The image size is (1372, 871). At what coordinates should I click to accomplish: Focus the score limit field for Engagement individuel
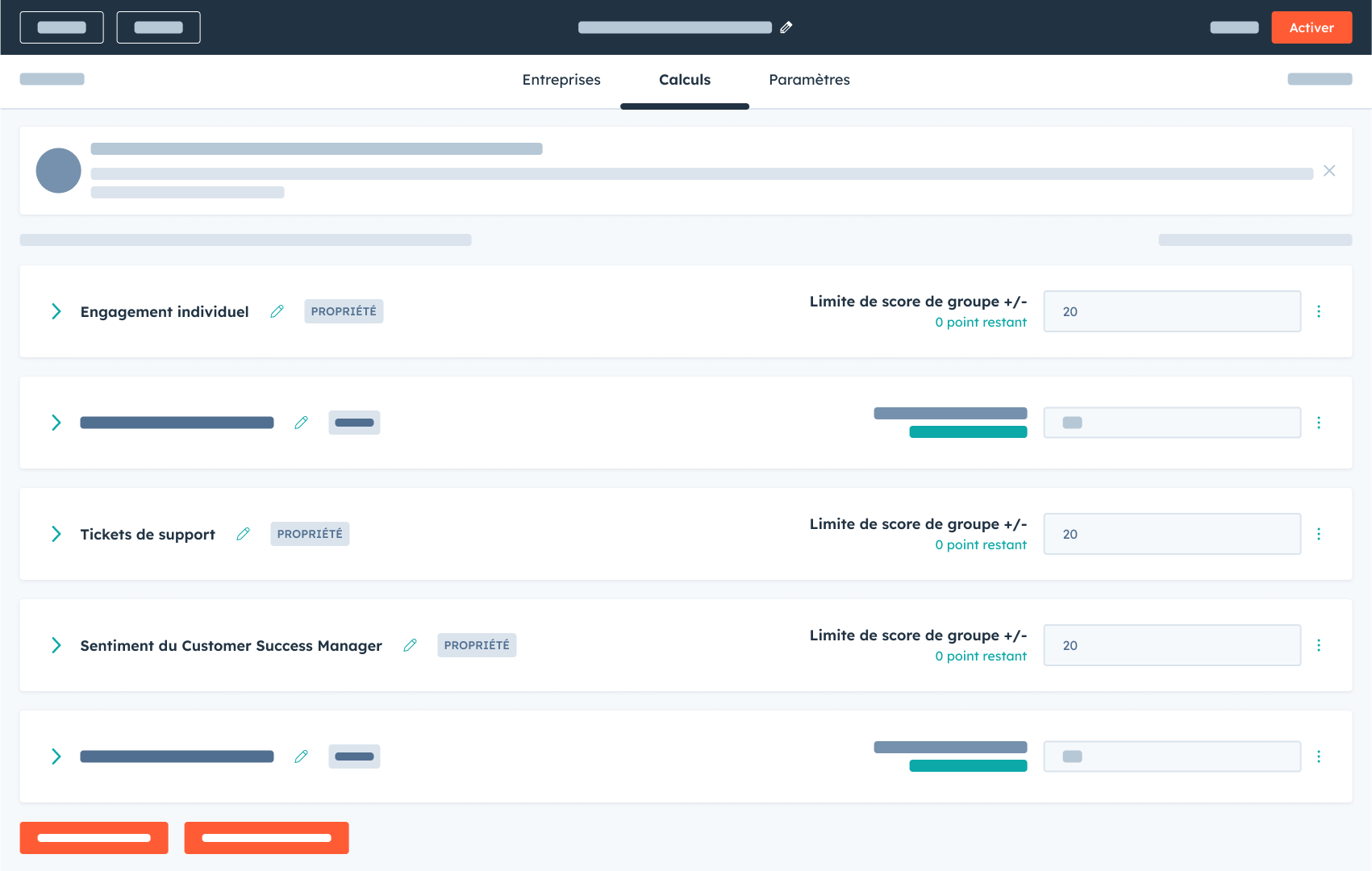[x=1171, y=311]
